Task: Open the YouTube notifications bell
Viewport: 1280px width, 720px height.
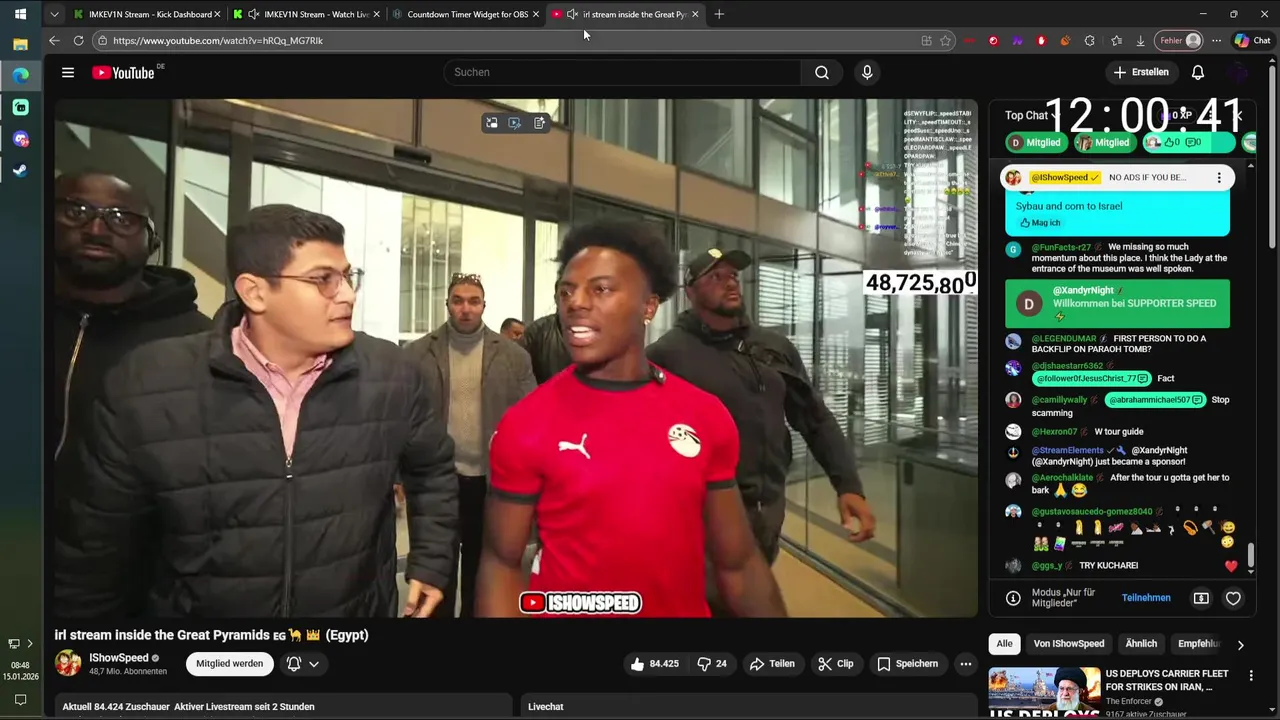Action: [x=1198, y=72]
